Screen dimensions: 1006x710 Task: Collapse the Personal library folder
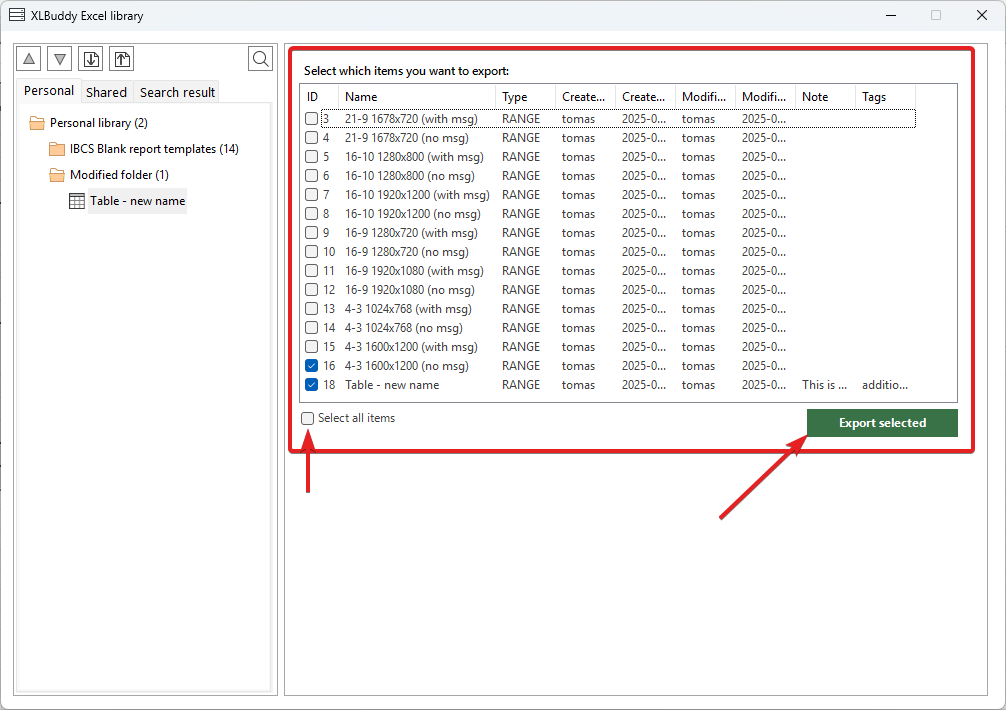[x=37, y=123]
